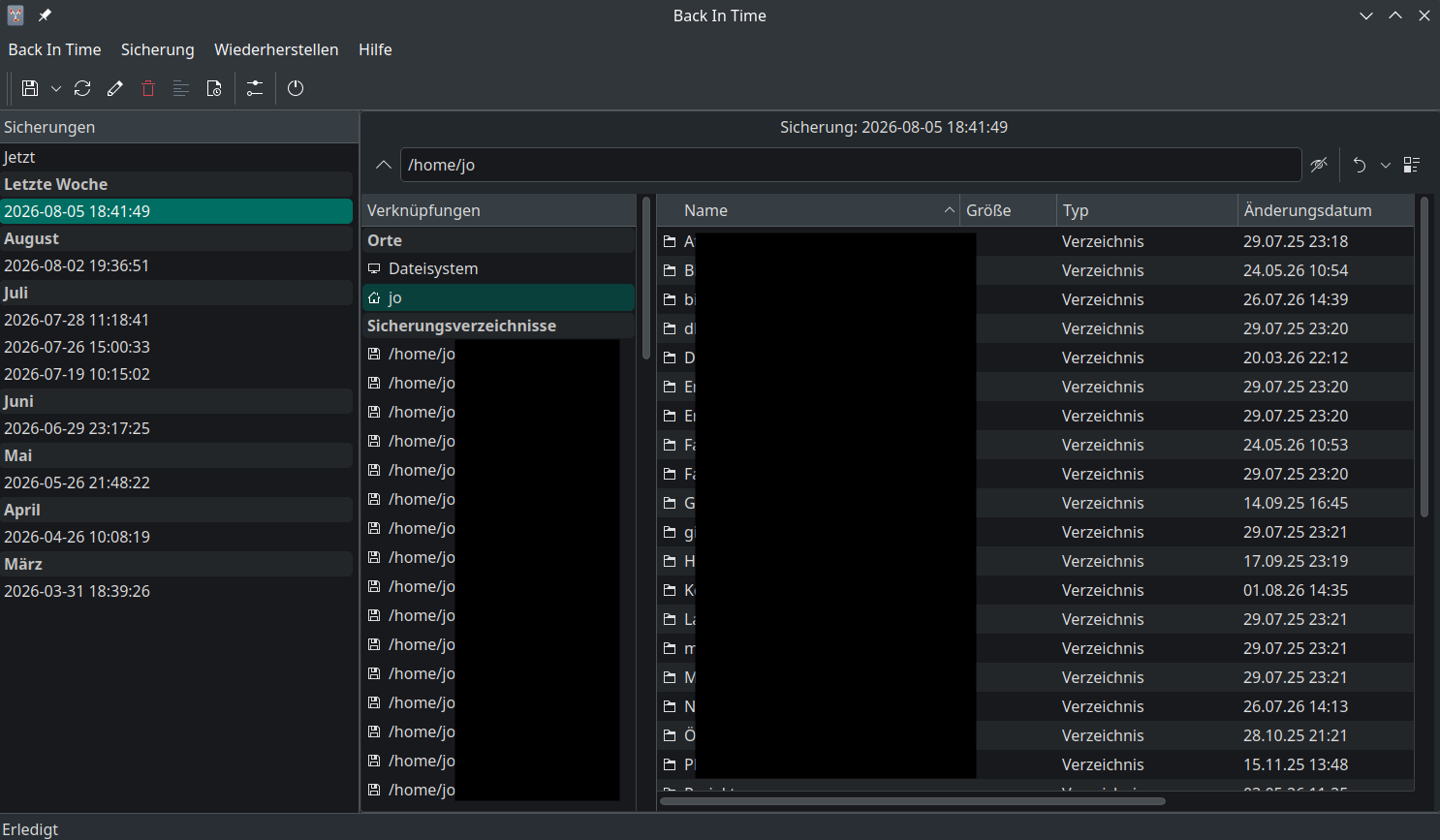The image size is (1440, 840).
Task: Click the folder icon dated 17.09.25 23:19
Action: 670,561
